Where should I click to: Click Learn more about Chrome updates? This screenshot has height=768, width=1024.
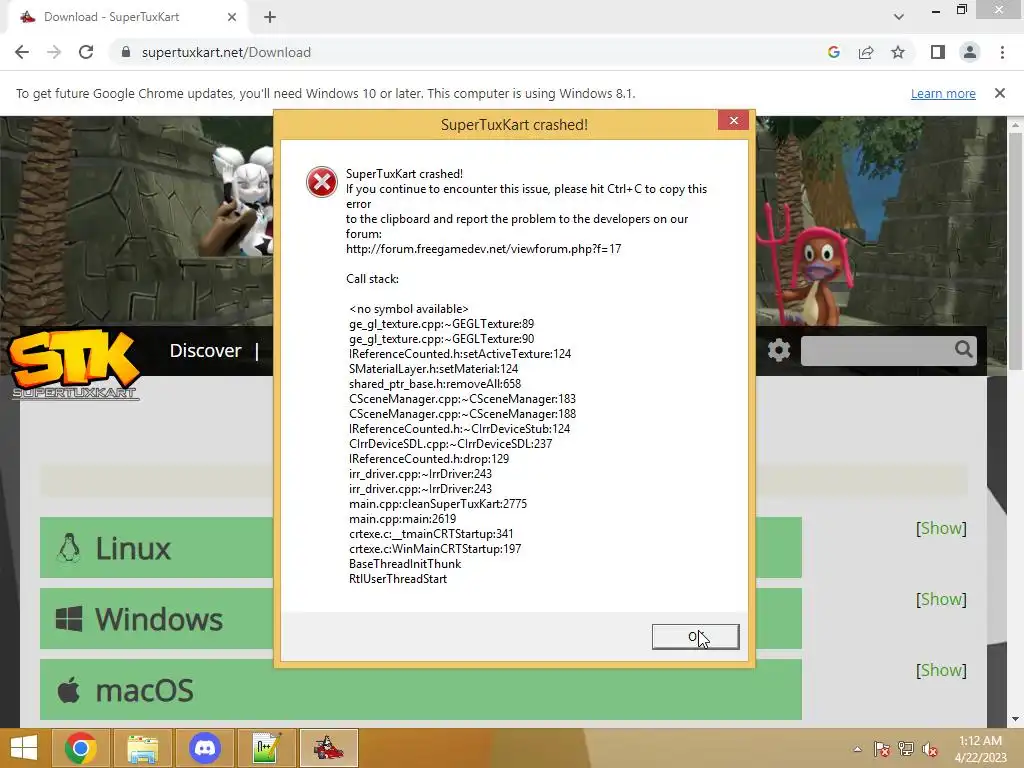[943, 93]
